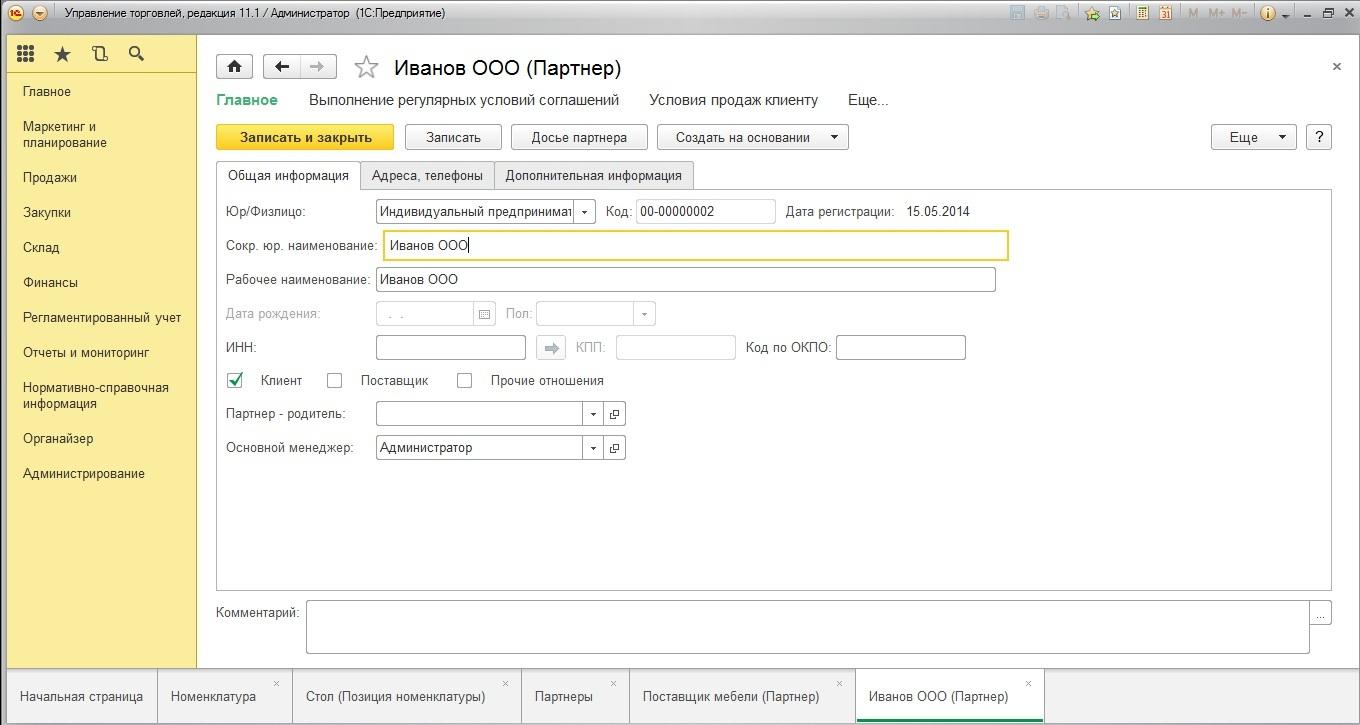Click the save disk icon in title bar
This screenshot has width=1360, height=725.
coord(1018,13)
